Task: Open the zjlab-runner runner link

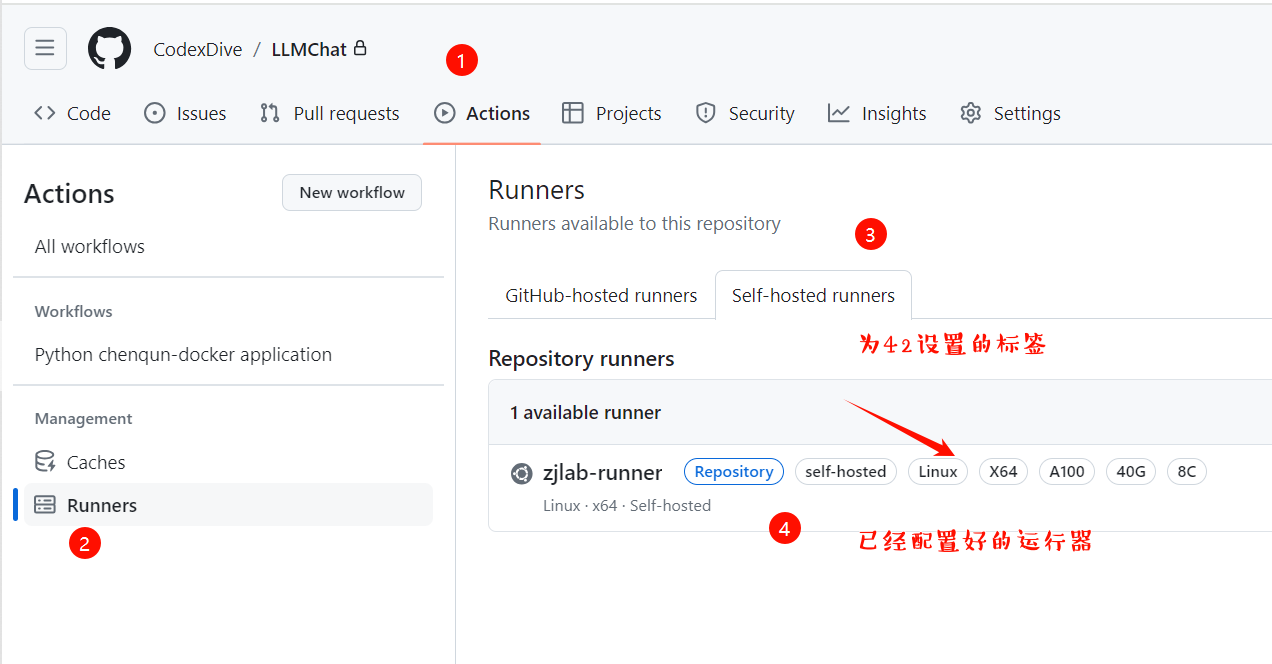Action: 602,473
